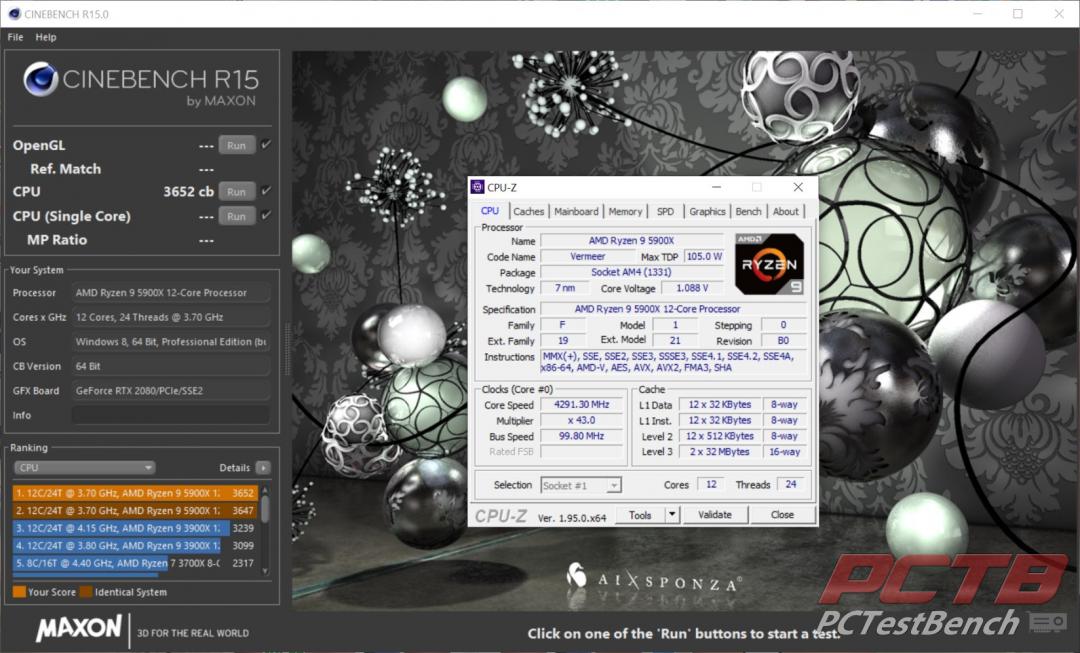Click the ranking list scroll-up arrow
The image size is (1080, 653).
point(265,490)
